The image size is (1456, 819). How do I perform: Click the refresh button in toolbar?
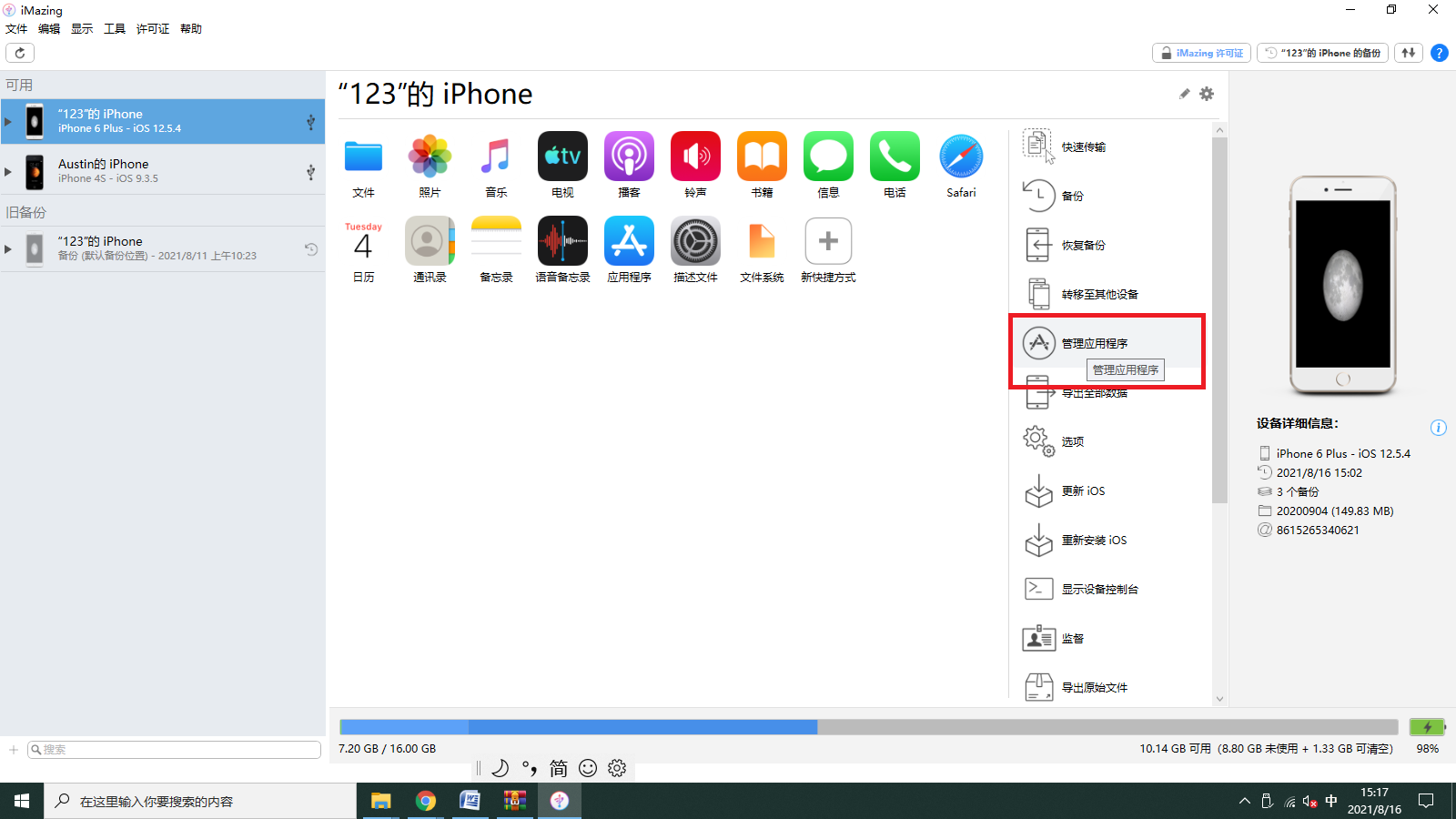pyautogui.click(x=20, y=53)
